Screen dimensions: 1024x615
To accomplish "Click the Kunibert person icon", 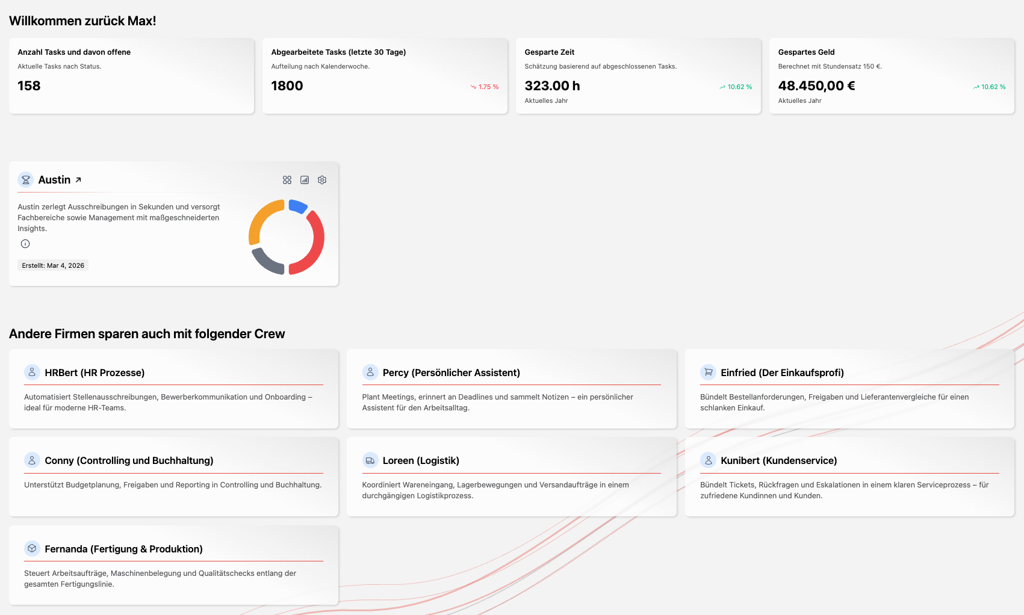I will (708, 460).
